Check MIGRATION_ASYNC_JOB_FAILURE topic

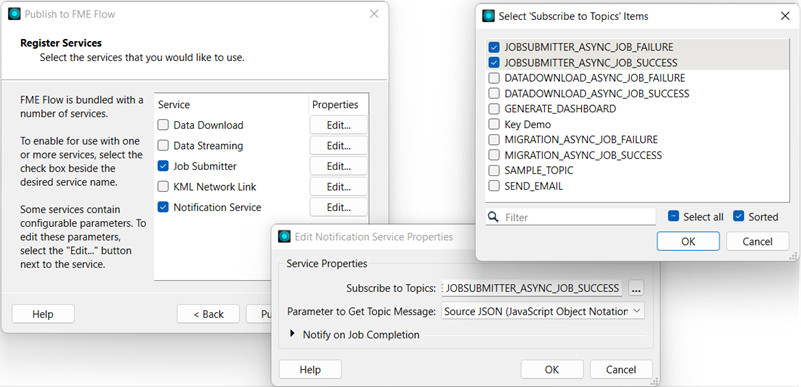pos(493,139)
